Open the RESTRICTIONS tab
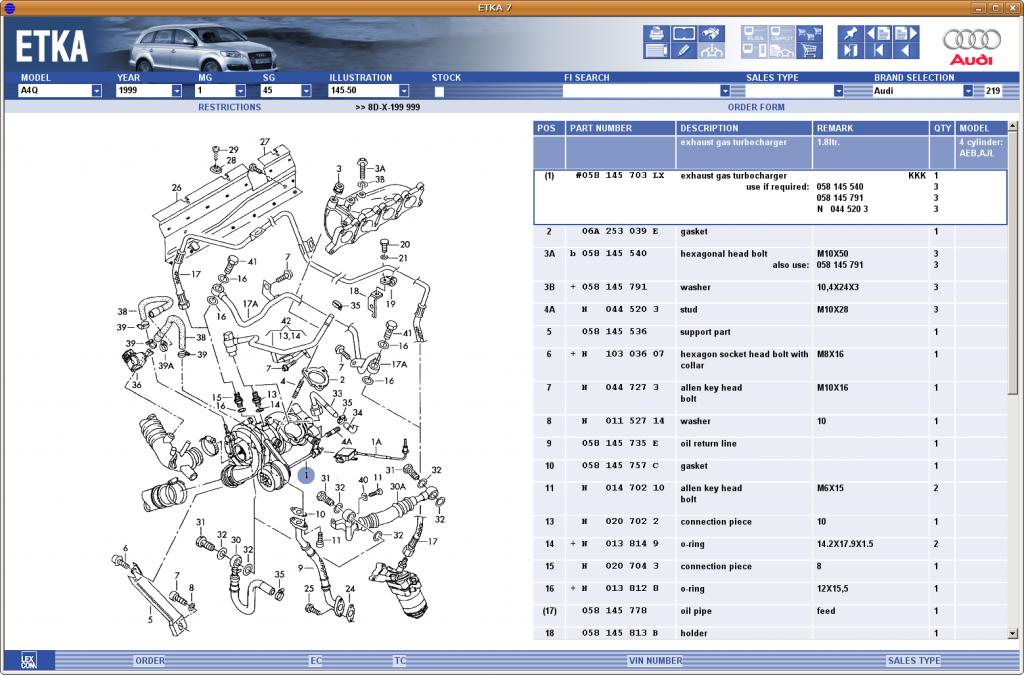The image size is (1024, 675). click(x=229, y=107)
